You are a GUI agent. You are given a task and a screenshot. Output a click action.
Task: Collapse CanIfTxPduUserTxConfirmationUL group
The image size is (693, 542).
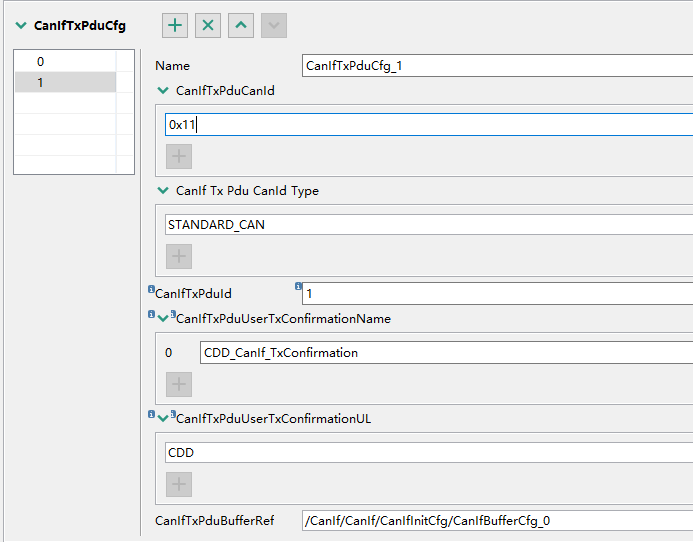163,419
